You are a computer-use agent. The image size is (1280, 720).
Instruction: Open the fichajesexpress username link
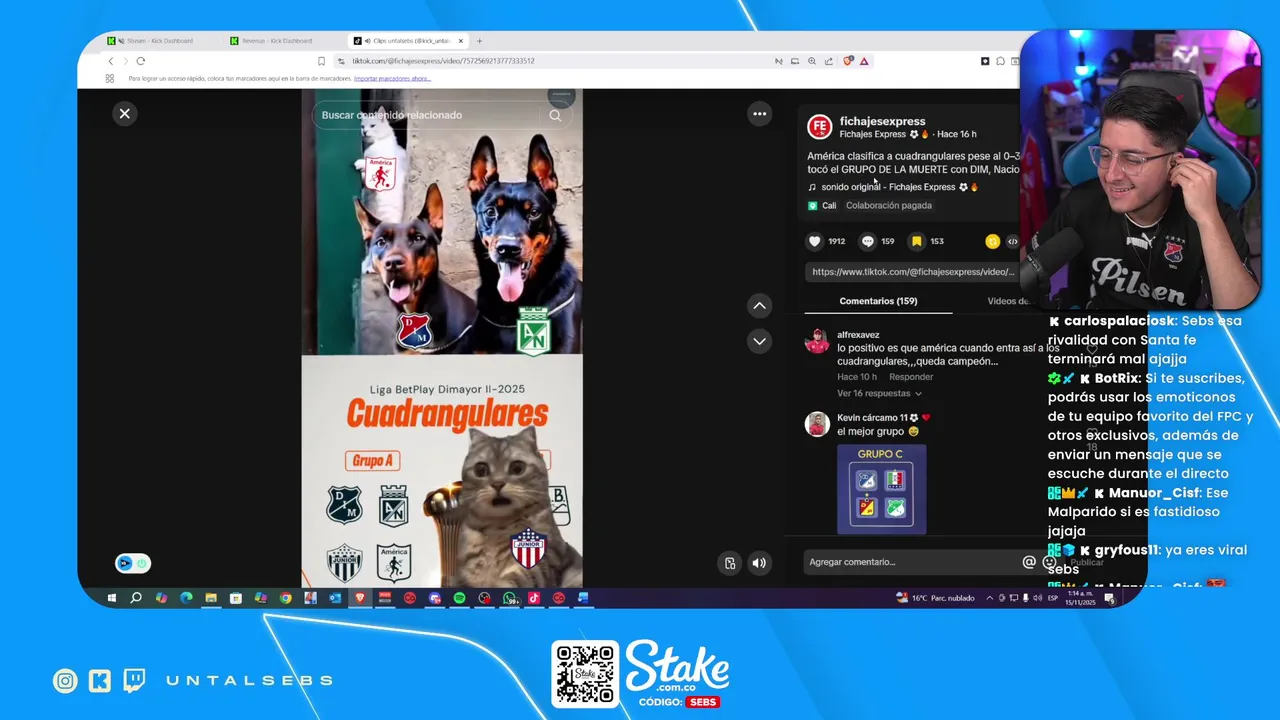[882, 121]
